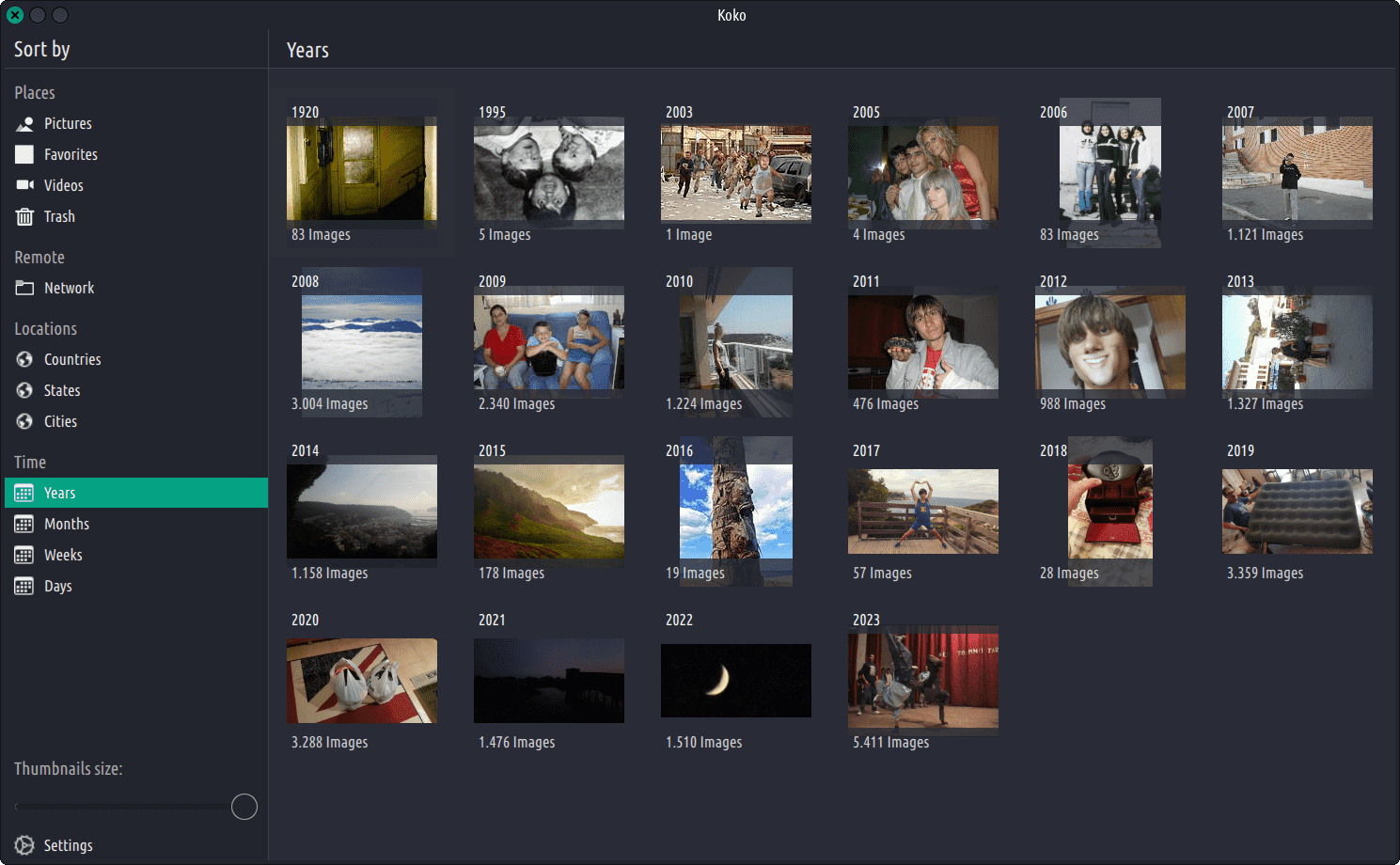Viewport: 1400px width, 865px height.
Task: Open Favorites via its sidebar icon
Action: coord(24,155)
